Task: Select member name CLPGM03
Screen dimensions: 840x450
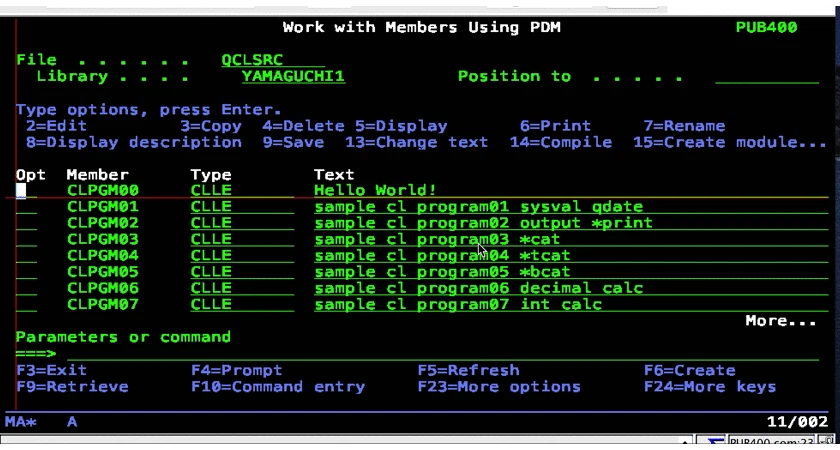Action: (103, 239)
